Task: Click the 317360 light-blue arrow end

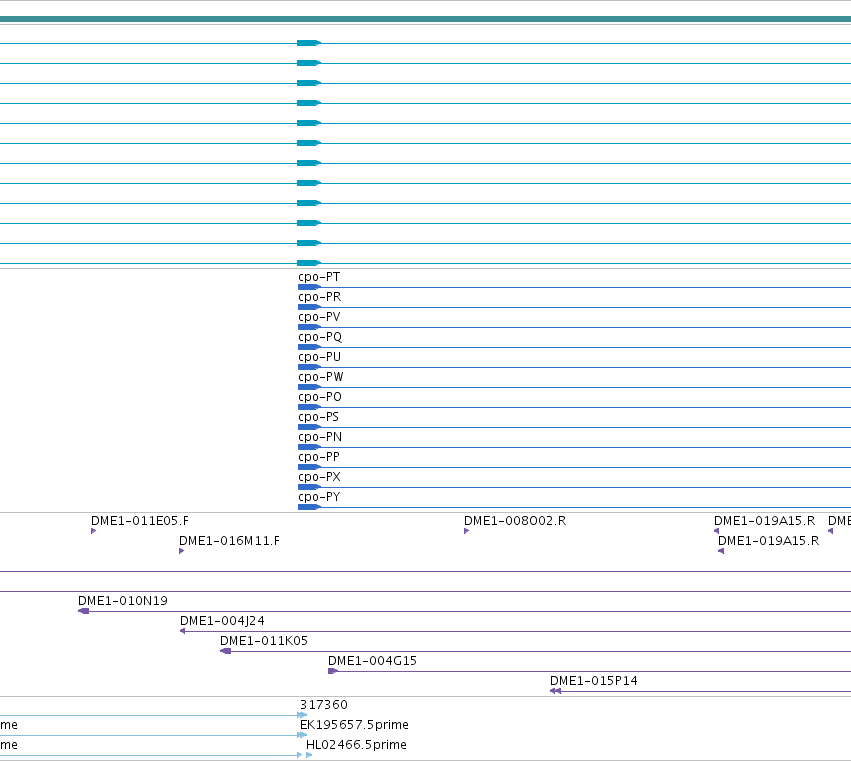Action: tap(302, 715)
